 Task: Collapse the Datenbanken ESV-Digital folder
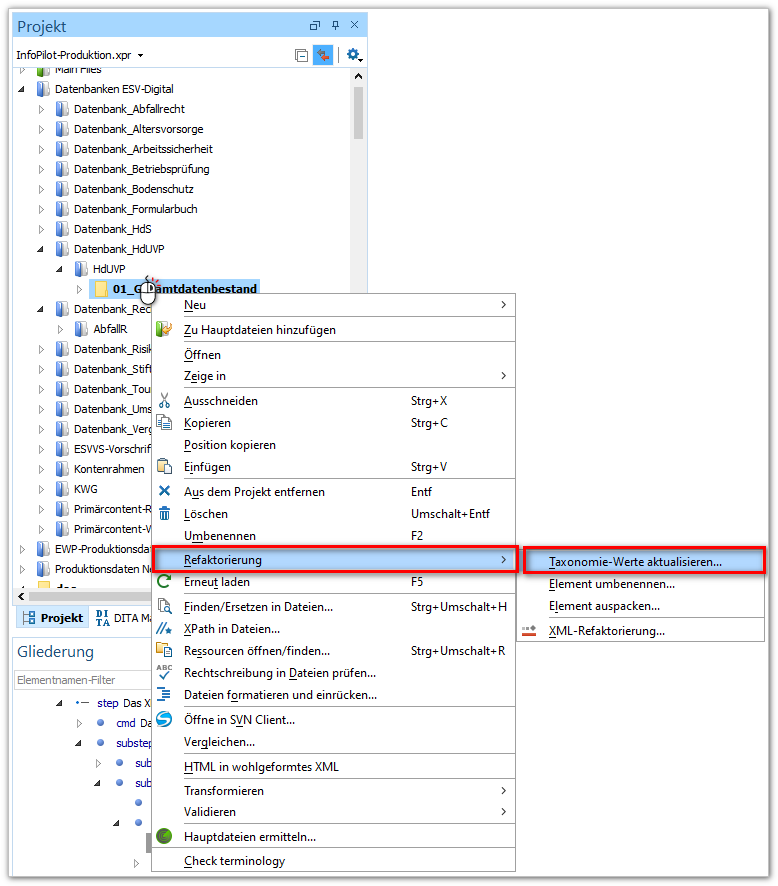[22, 89]
